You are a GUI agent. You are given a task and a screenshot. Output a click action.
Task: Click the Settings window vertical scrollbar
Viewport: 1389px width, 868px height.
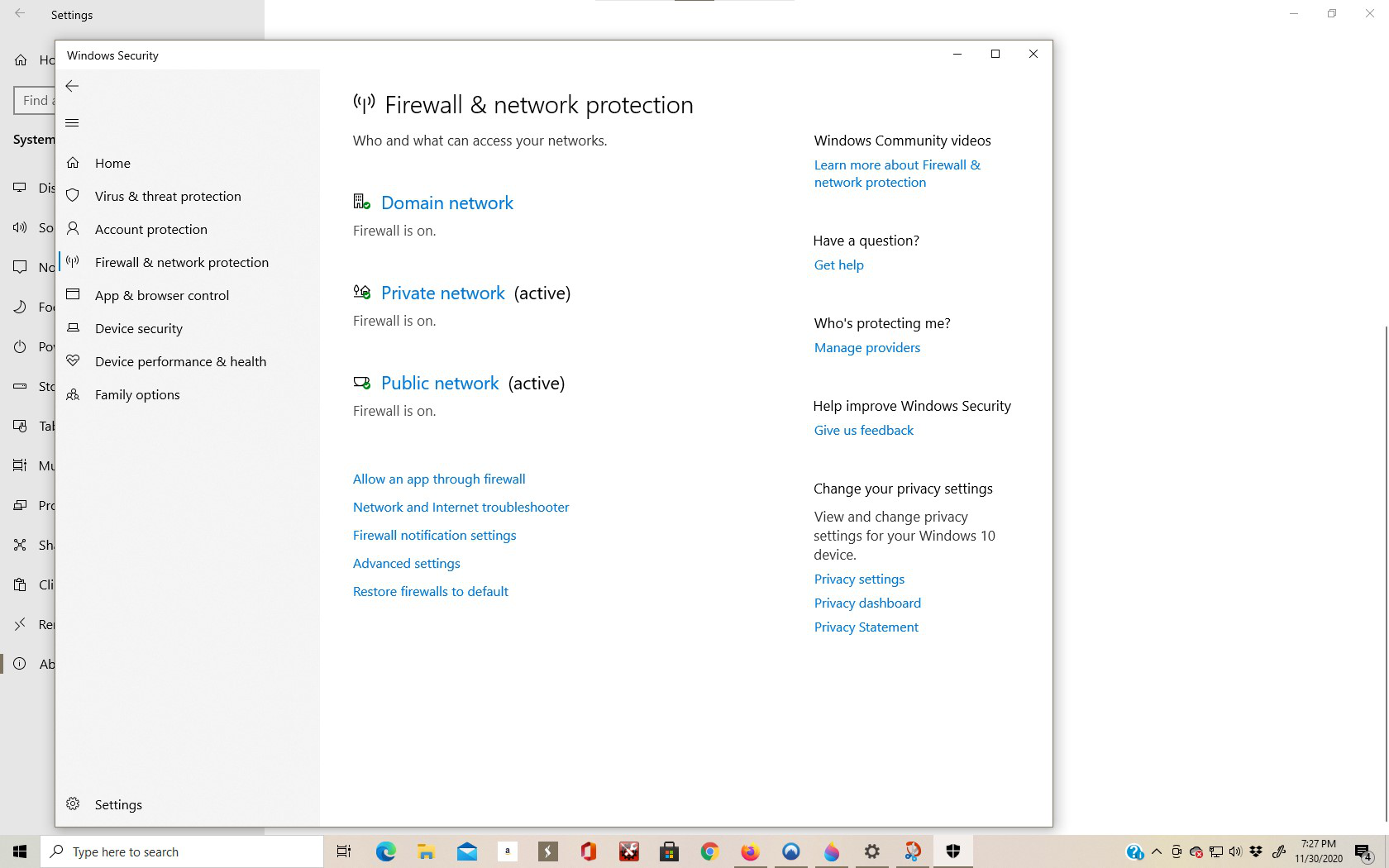(1386, 574)
